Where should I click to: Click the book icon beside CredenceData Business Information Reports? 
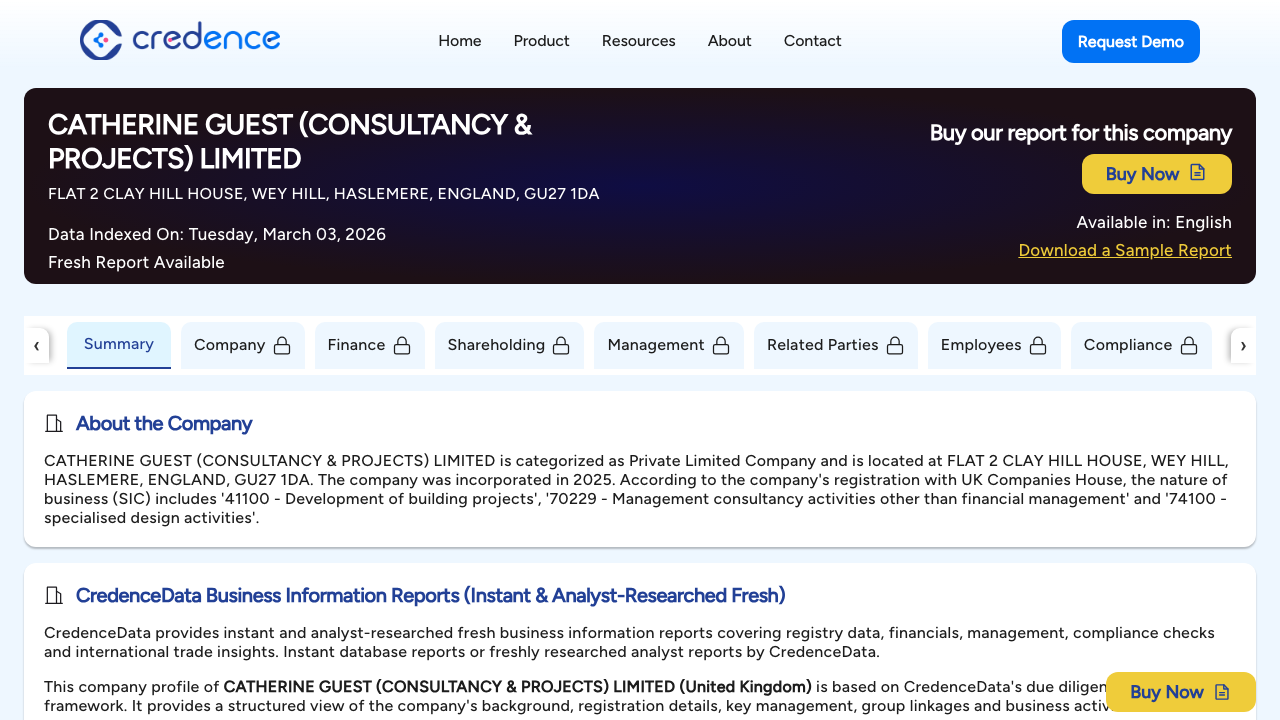pos(54,595)
